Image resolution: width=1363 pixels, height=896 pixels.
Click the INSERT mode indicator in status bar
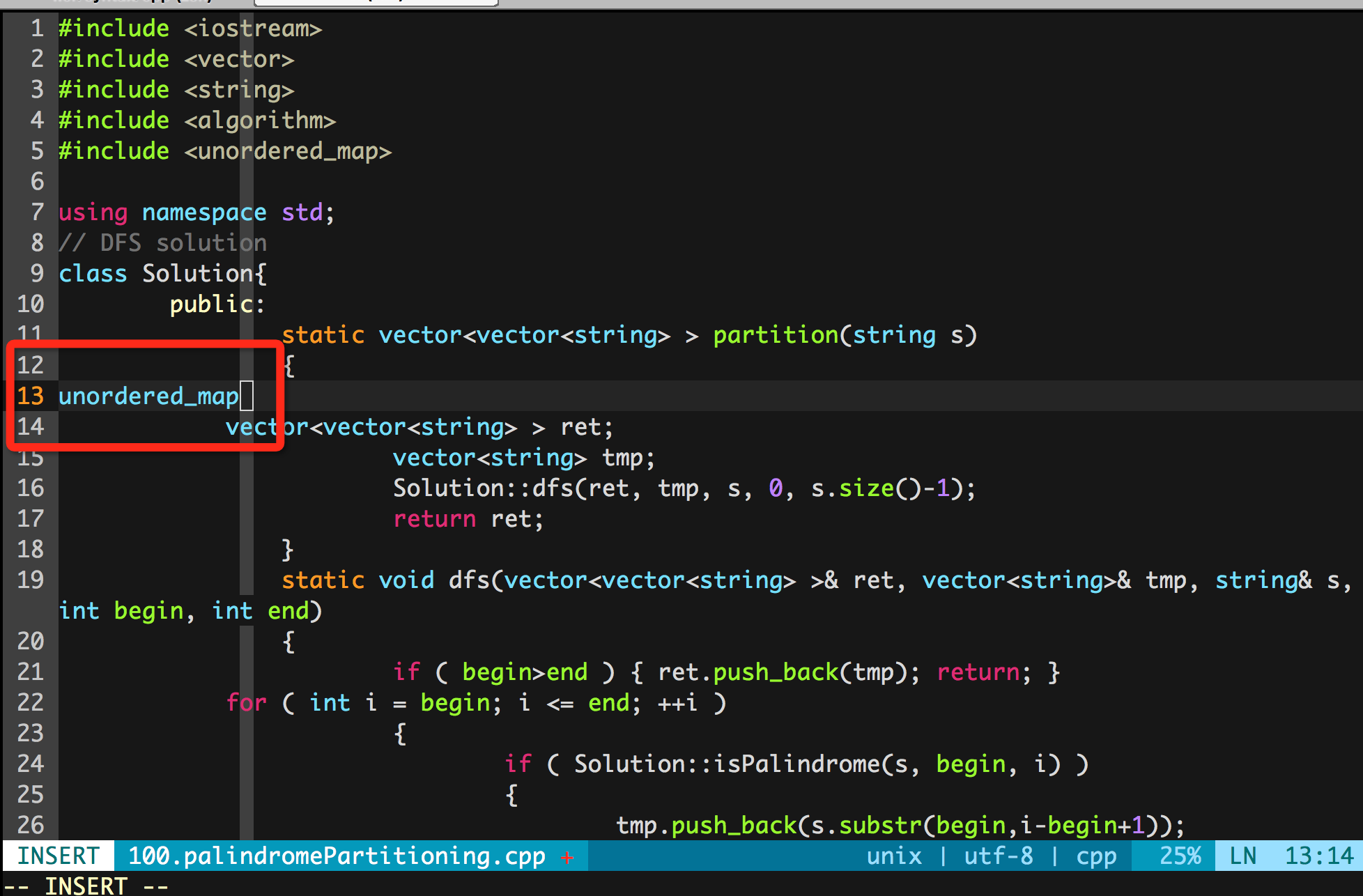coord(58,856)
